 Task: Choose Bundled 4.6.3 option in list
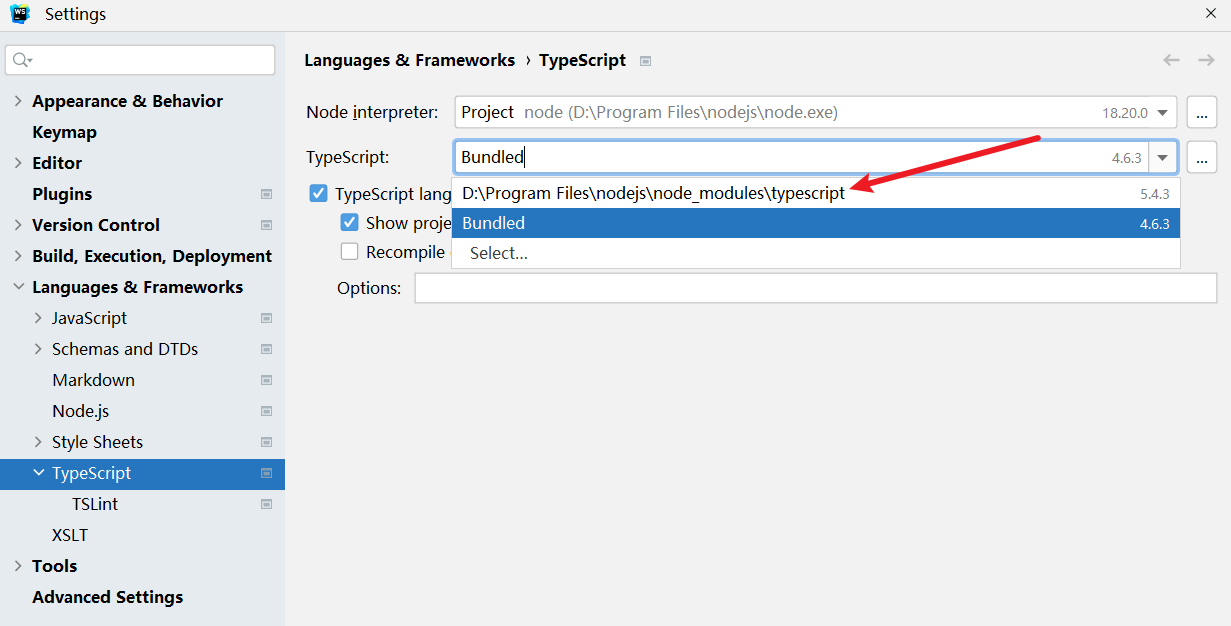click(x=816, y=223)
